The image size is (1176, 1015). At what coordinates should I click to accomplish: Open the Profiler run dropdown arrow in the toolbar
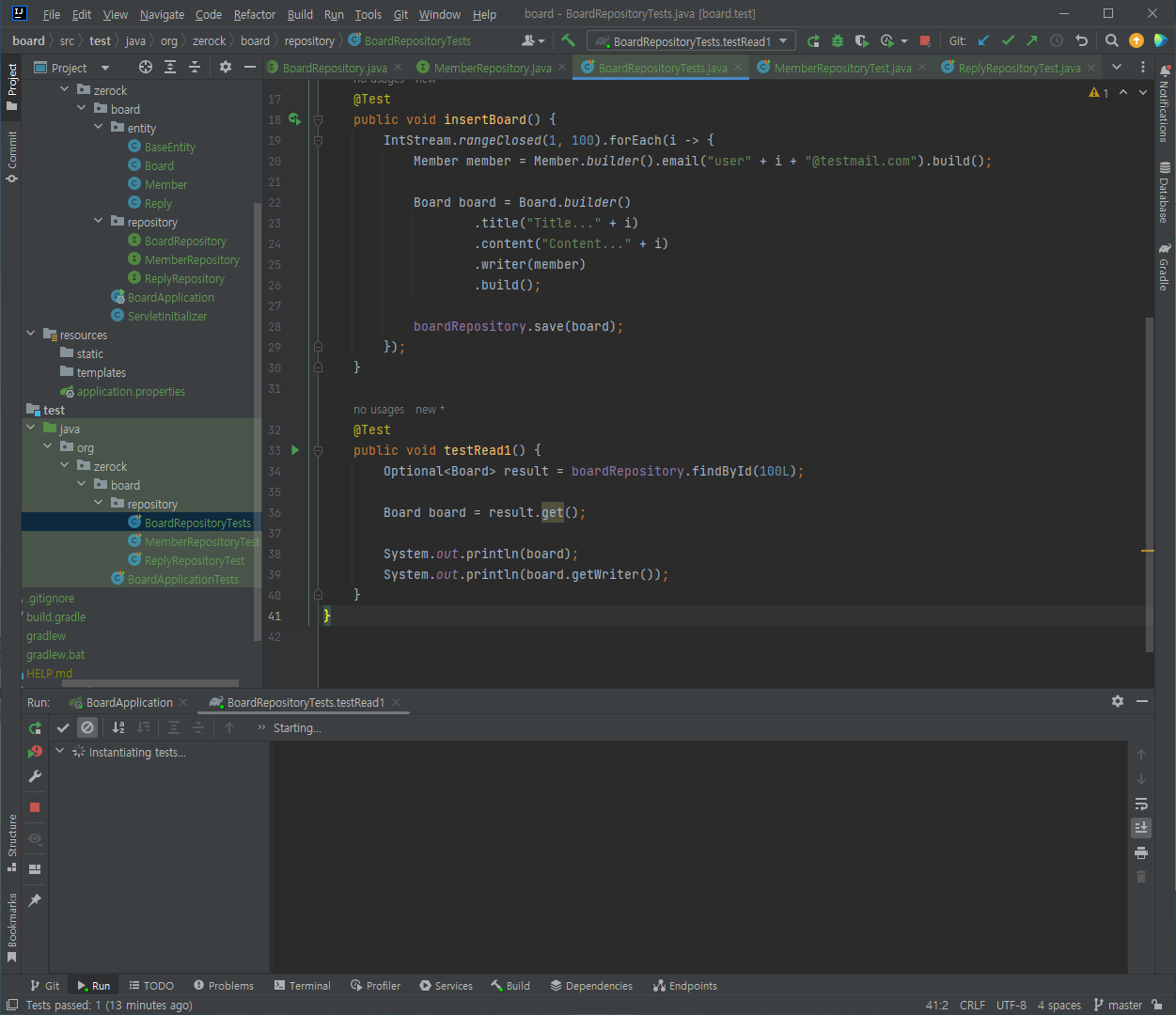click(x=903, y=40)
